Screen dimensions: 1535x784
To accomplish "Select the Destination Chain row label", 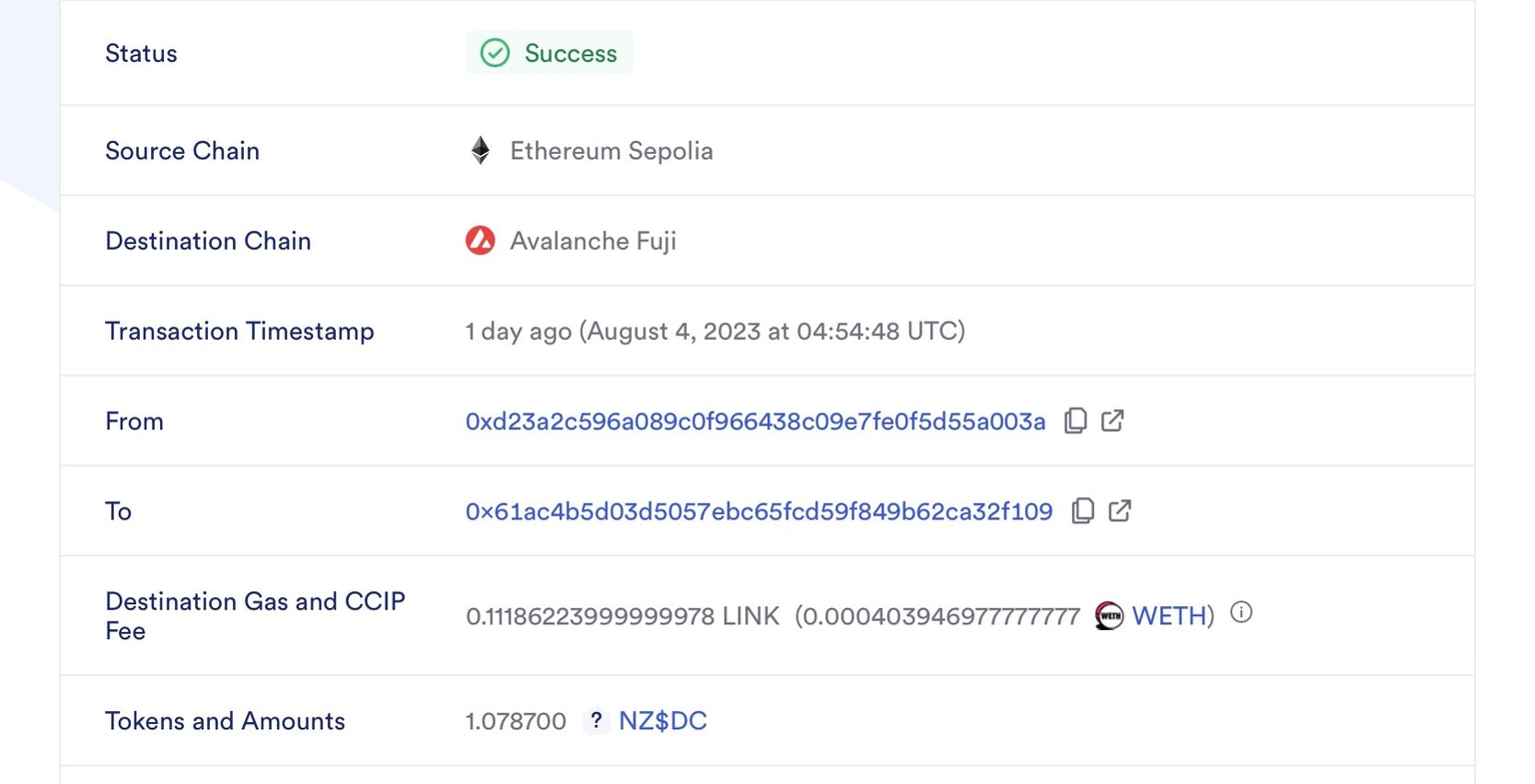I will (x=208, y=240).
